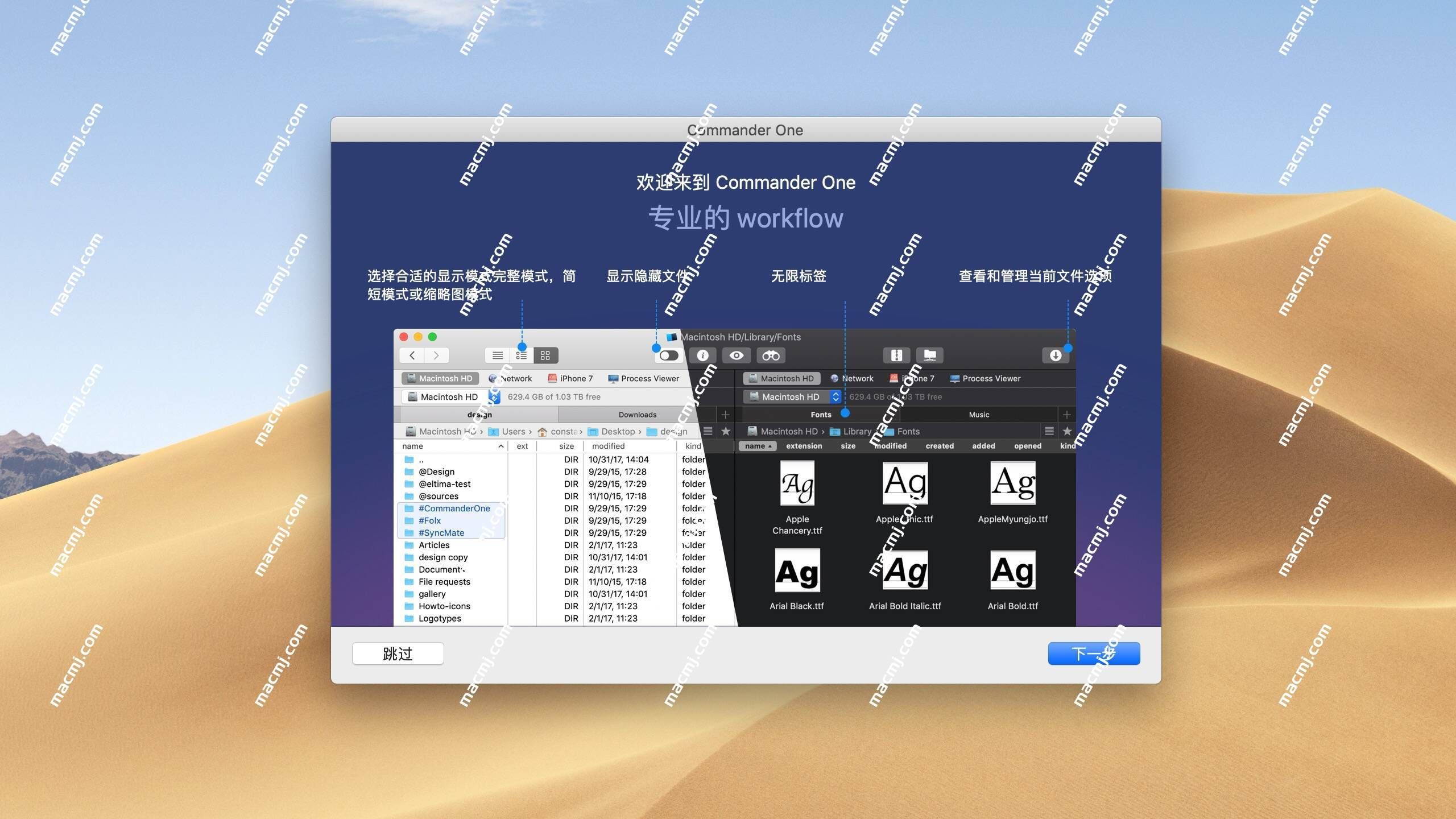Click Fonts in the dark breadcrumb
The height and width of the screenshot is (819, 1456).
coord(908,432)
